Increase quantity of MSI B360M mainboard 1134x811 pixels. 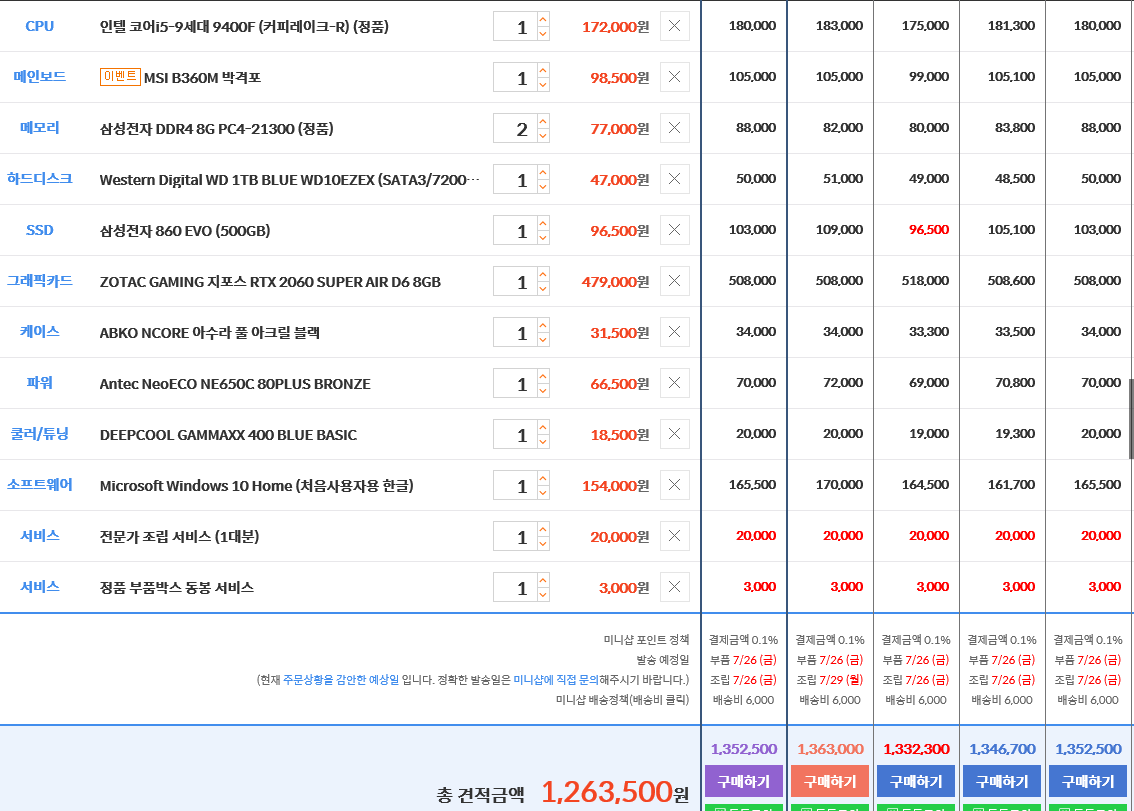pos(543,69)
